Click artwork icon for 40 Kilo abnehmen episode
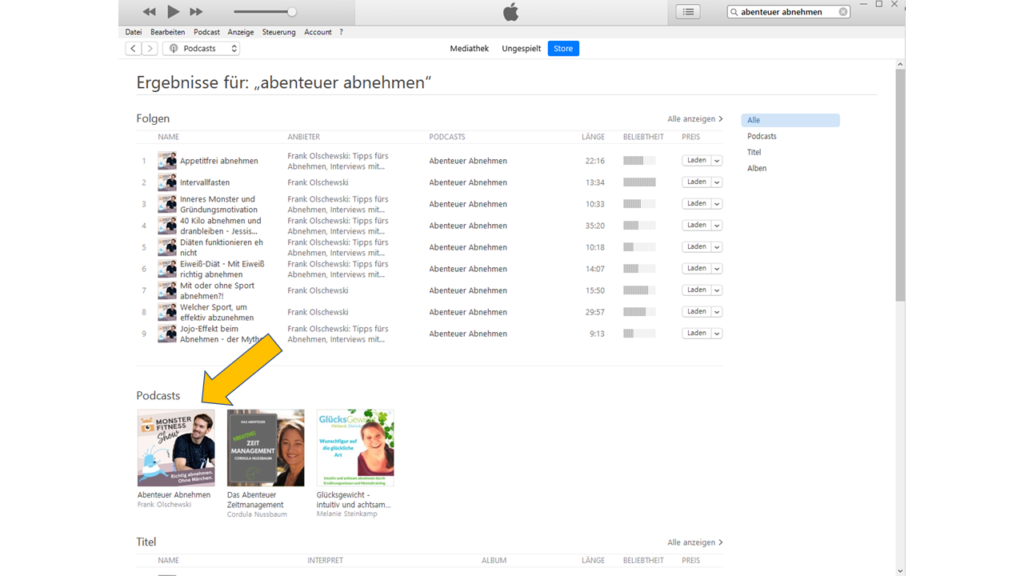Image resolution: width=1024 pixels, height=576 pixels. (x=167, y=225)
